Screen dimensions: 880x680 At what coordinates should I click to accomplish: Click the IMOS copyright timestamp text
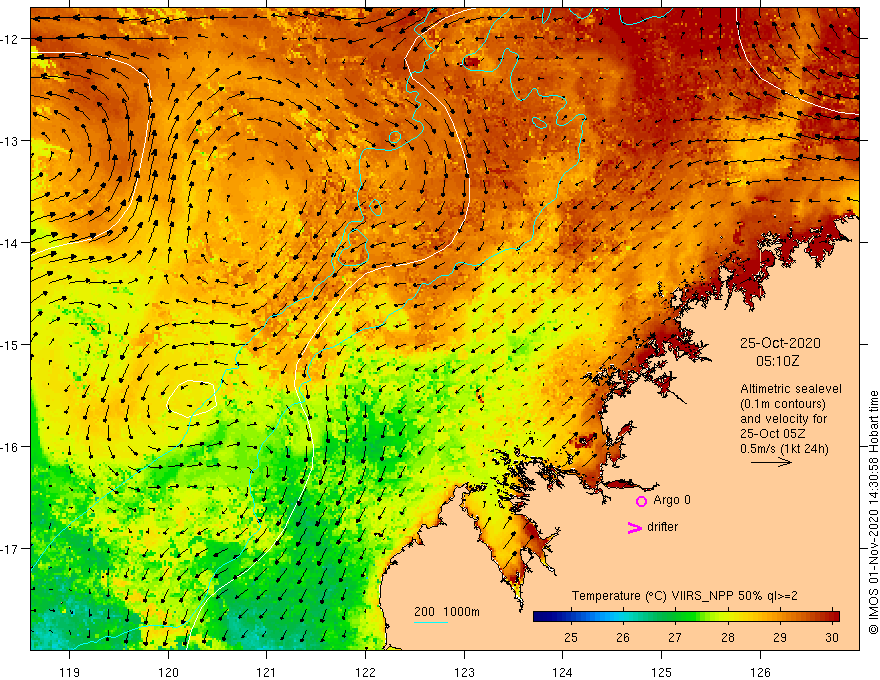tap(873, 512)
